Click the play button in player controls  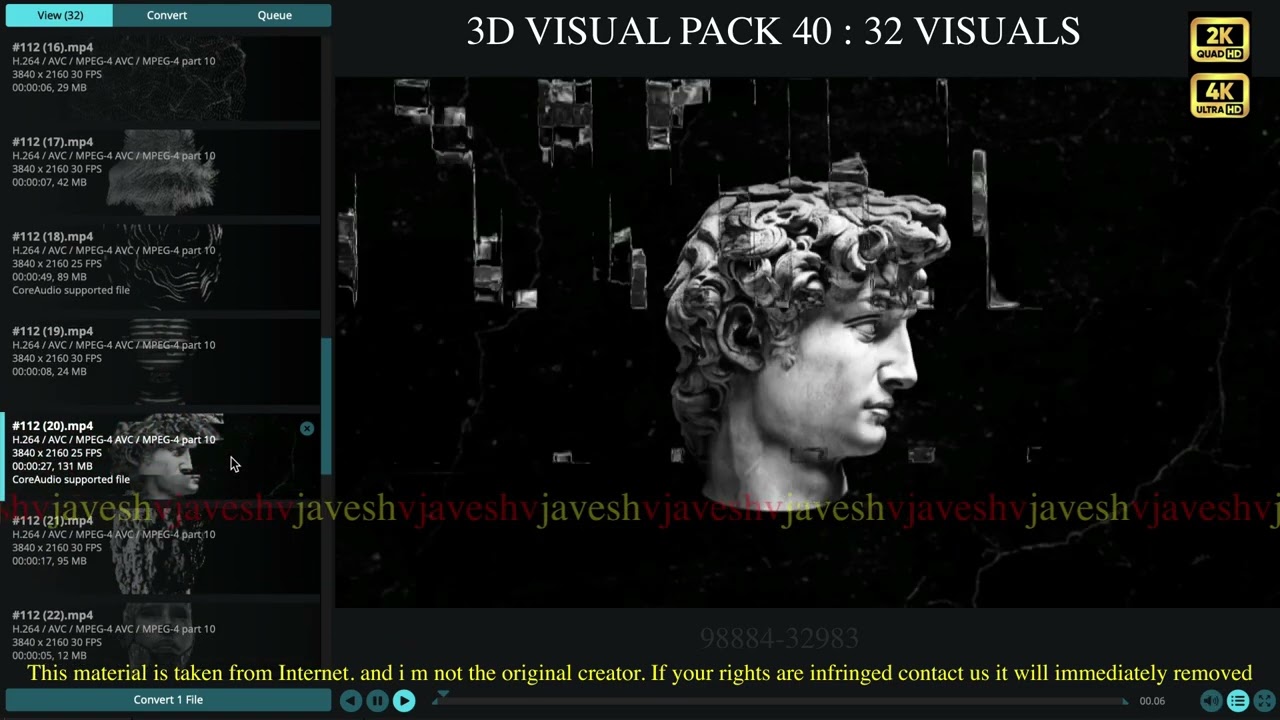[404, 701]
